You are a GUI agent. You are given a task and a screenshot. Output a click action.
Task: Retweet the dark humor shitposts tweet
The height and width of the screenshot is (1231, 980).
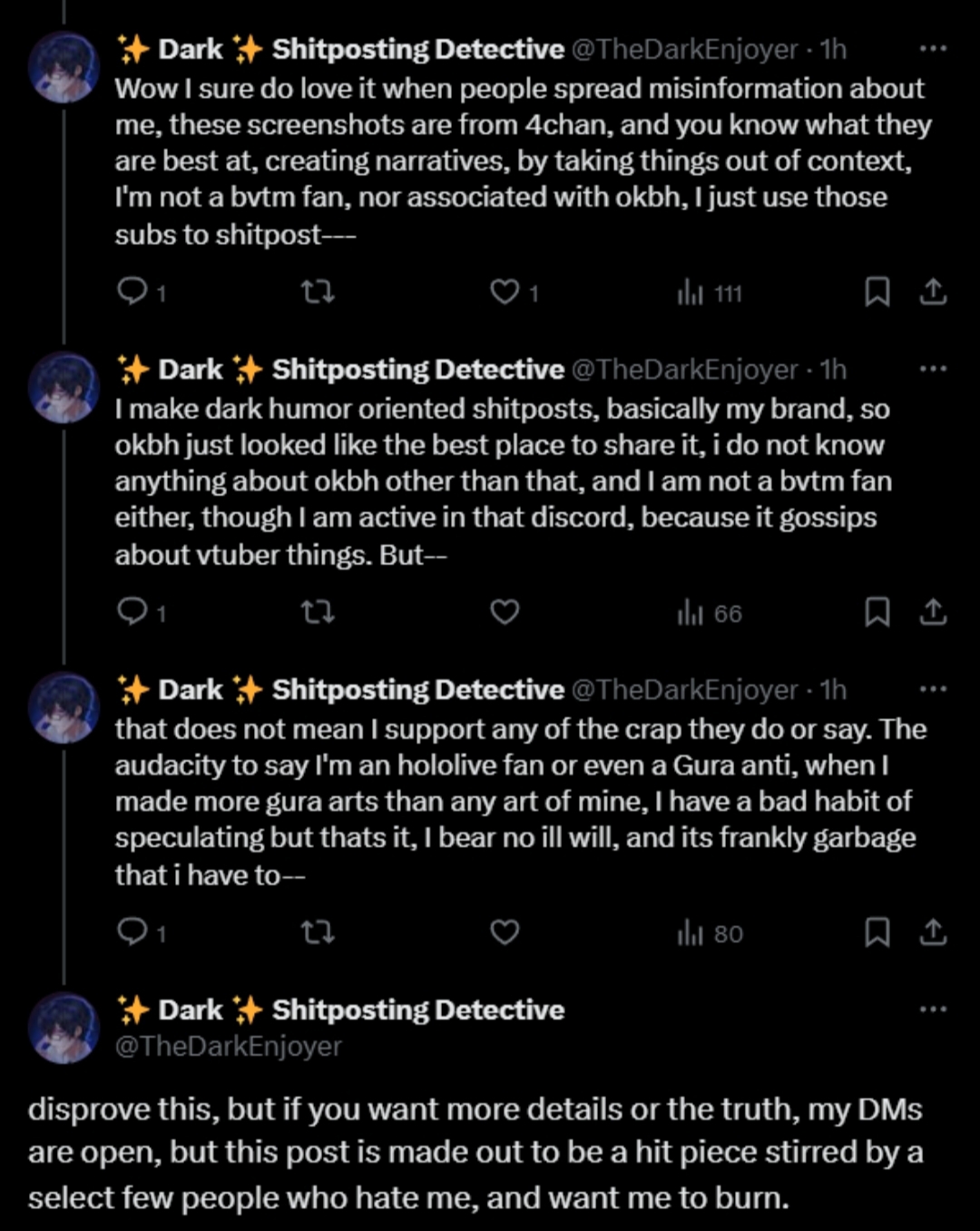318,613
